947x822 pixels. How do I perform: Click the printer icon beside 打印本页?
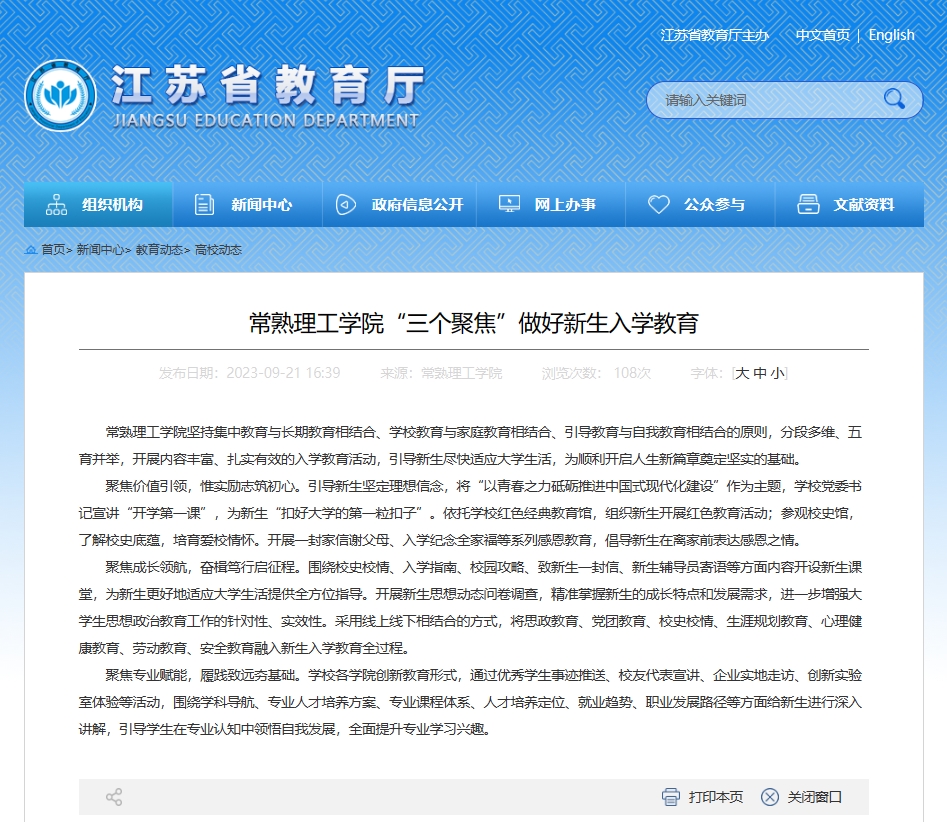coord(671,797)
